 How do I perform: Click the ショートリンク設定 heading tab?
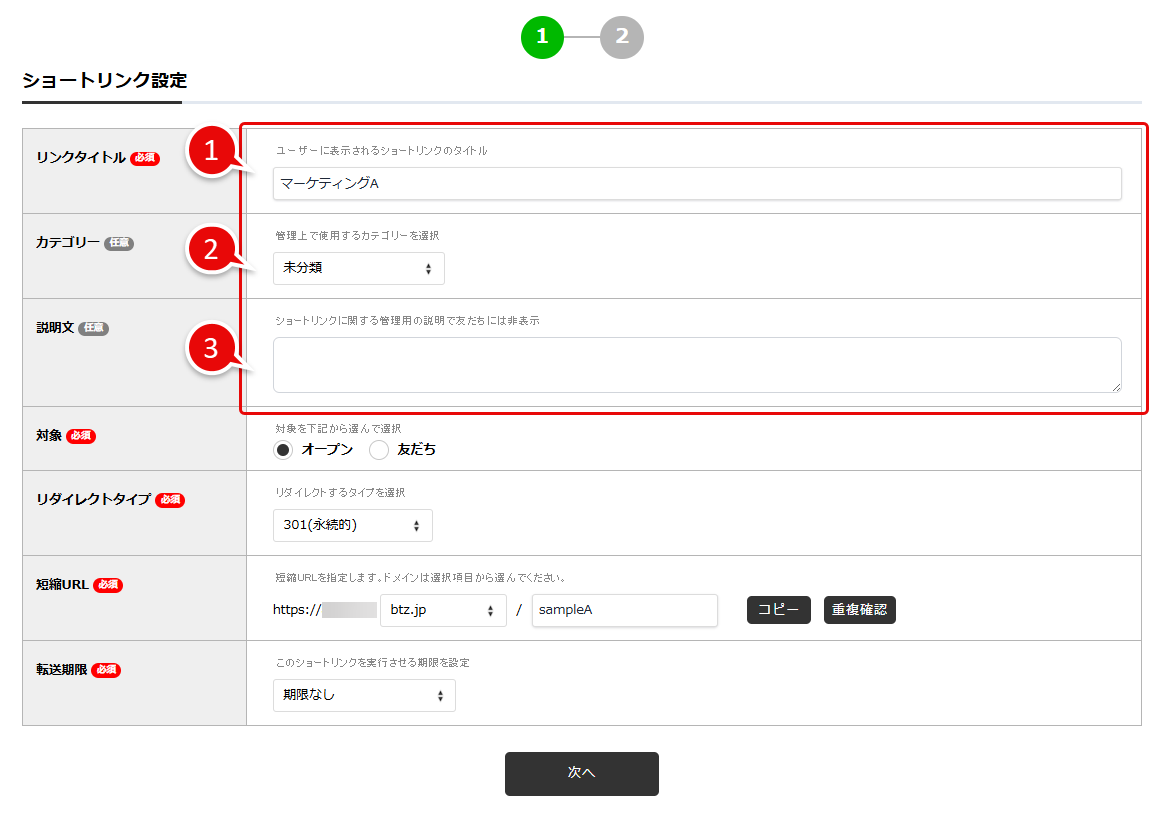[x=104, y=81]
